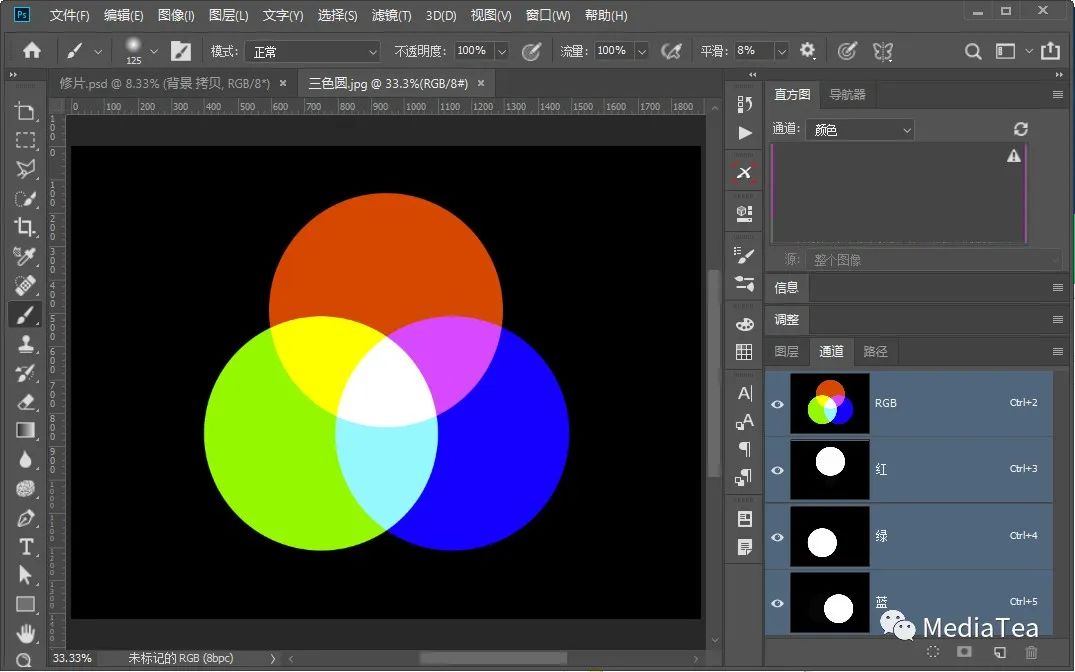Toggle visibility of 蓝 channel
Viewport: 1075px width, 672px height.
pos(777,603)
